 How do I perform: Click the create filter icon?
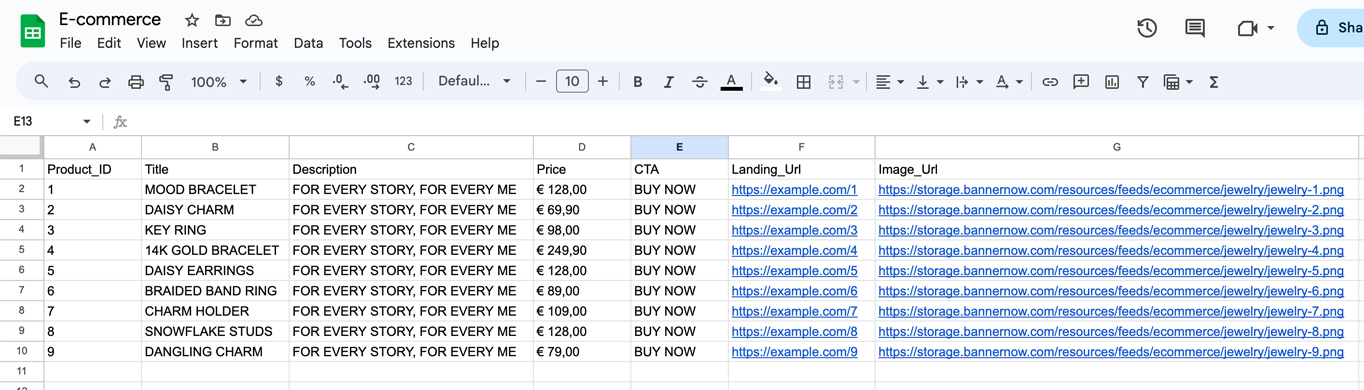click(1142, 82)
